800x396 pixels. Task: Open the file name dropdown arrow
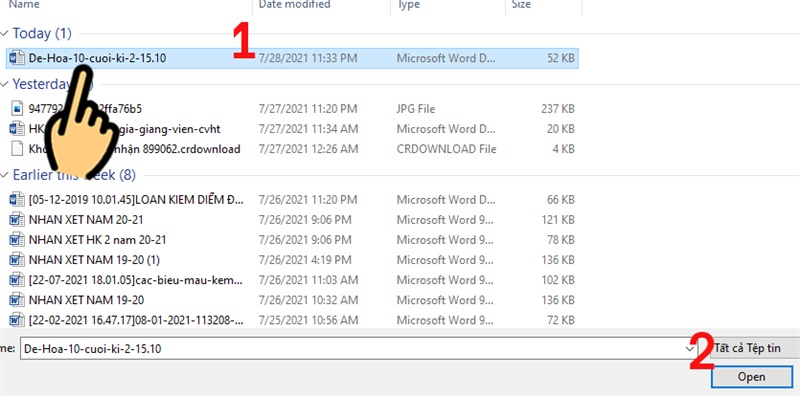[690, 349]
